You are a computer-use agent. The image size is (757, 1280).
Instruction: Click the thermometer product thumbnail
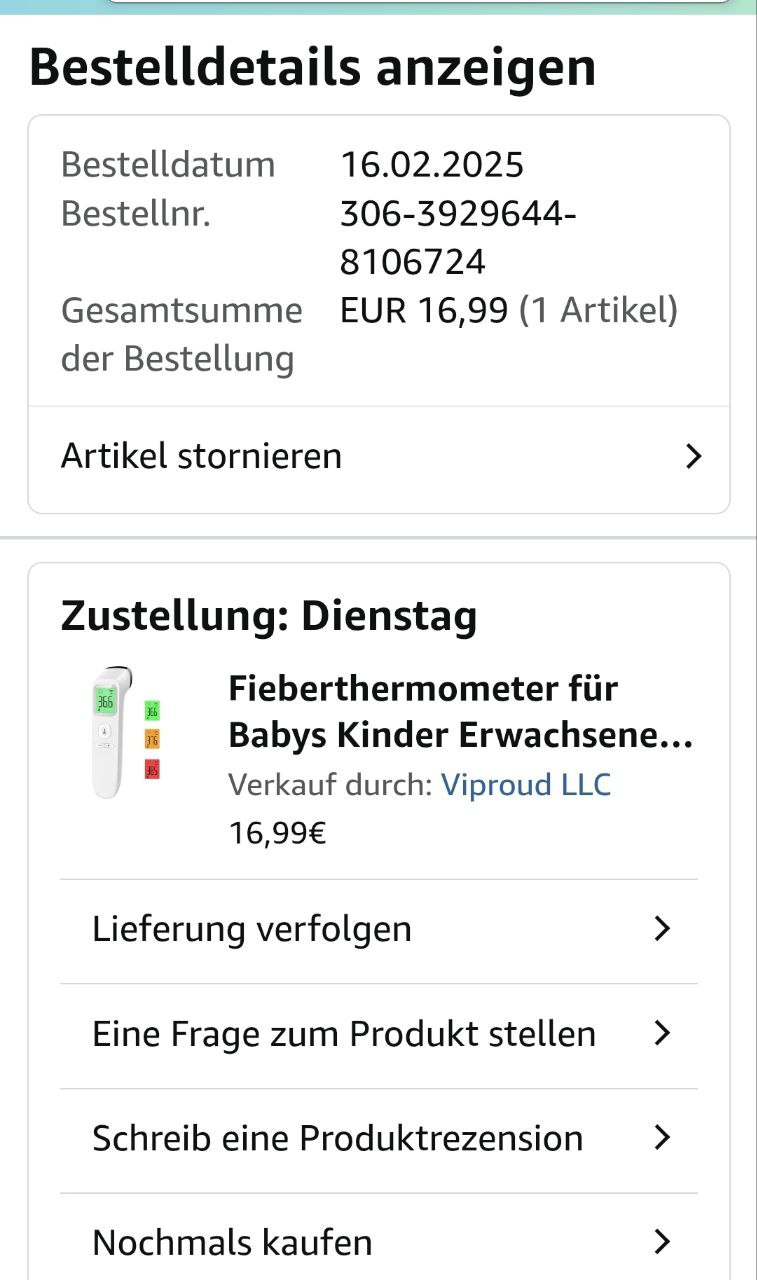click(x=123, y=732)
